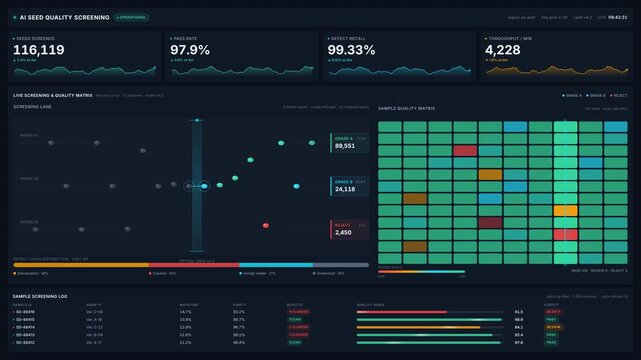Click the quality score 97.8
The height and width of the screenshot is (360, 641).
tap(519, 343)
